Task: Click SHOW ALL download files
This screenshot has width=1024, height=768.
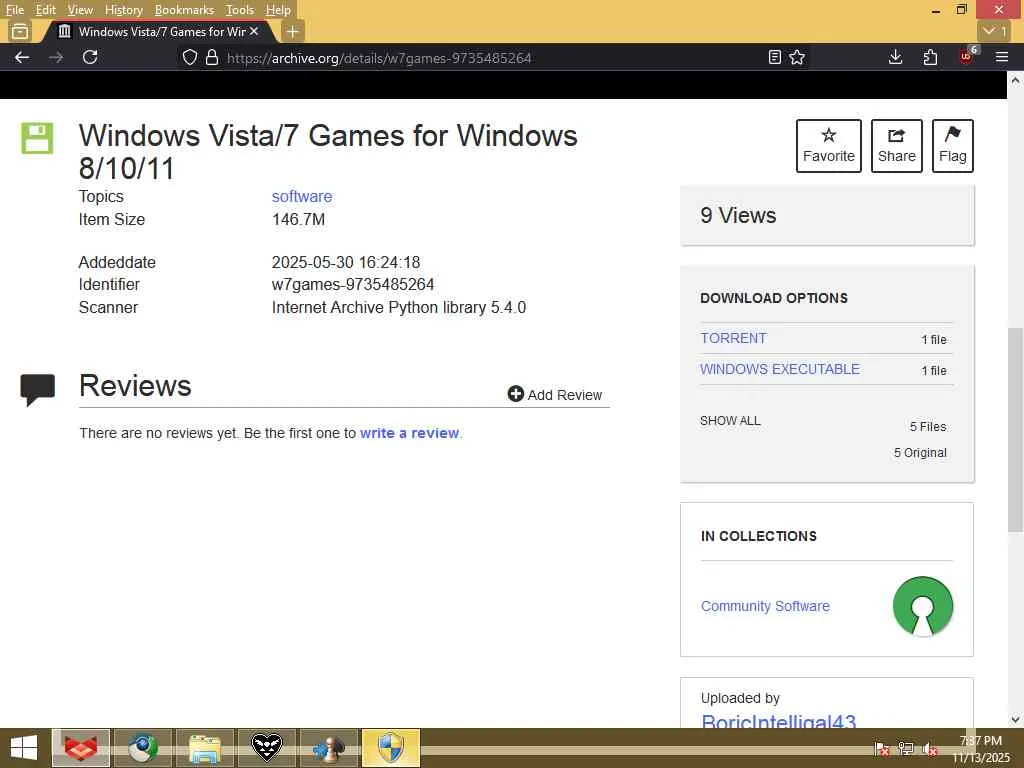Action: [x=730, y=421]
